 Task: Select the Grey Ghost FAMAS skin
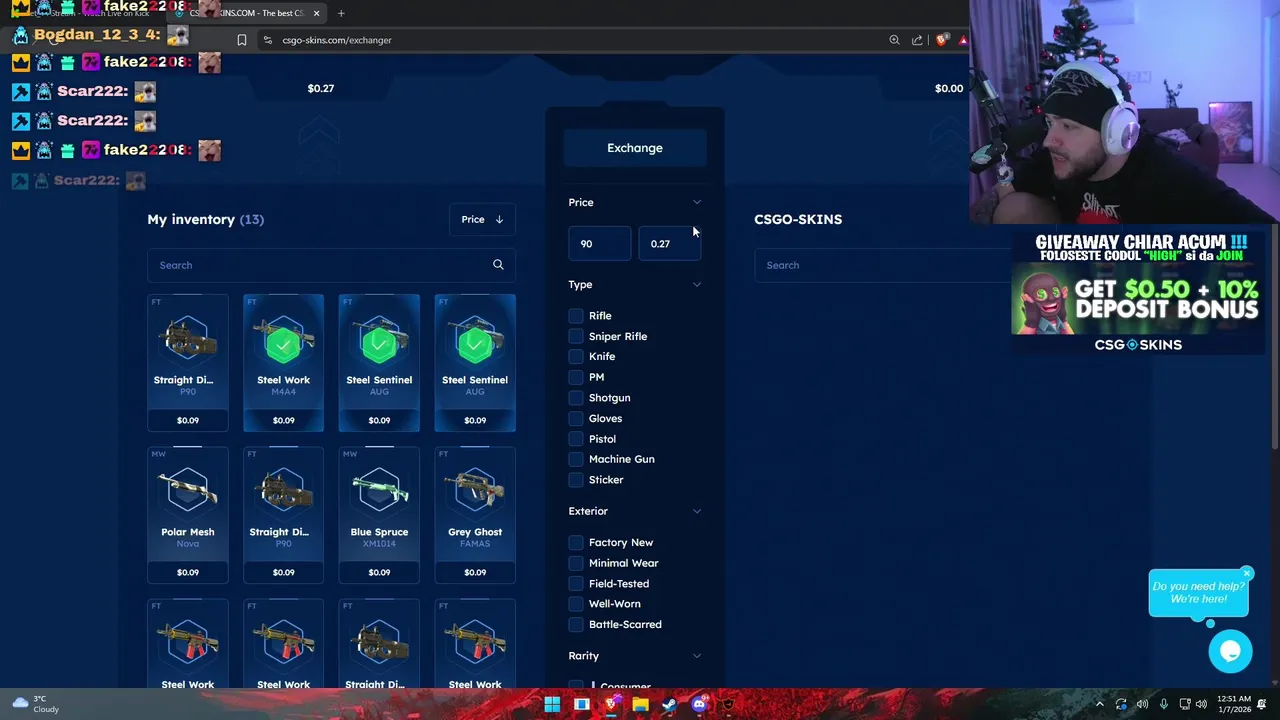pos(475,515)
